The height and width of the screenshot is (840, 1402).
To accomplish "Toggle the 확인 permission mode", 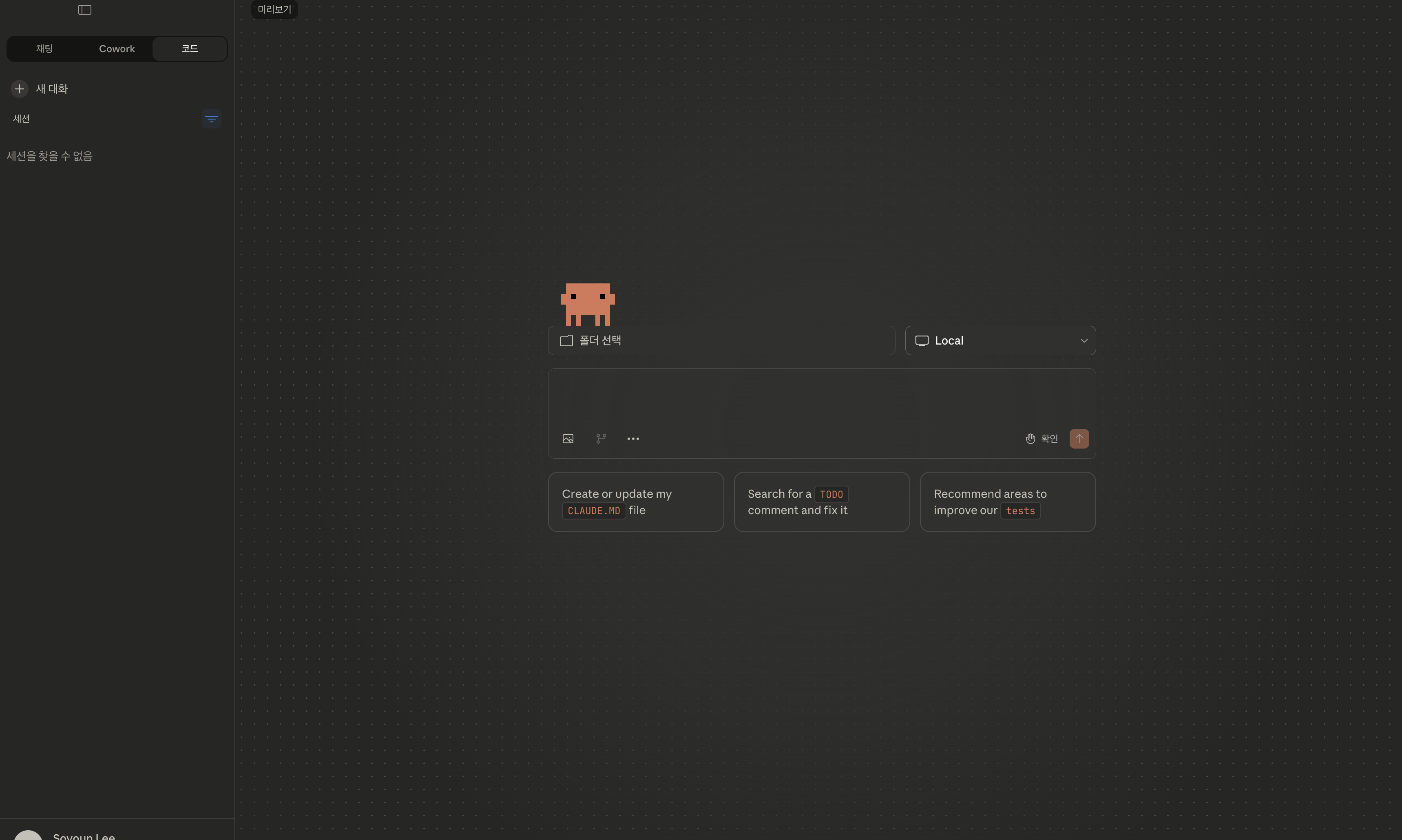I will point(1042,439).
